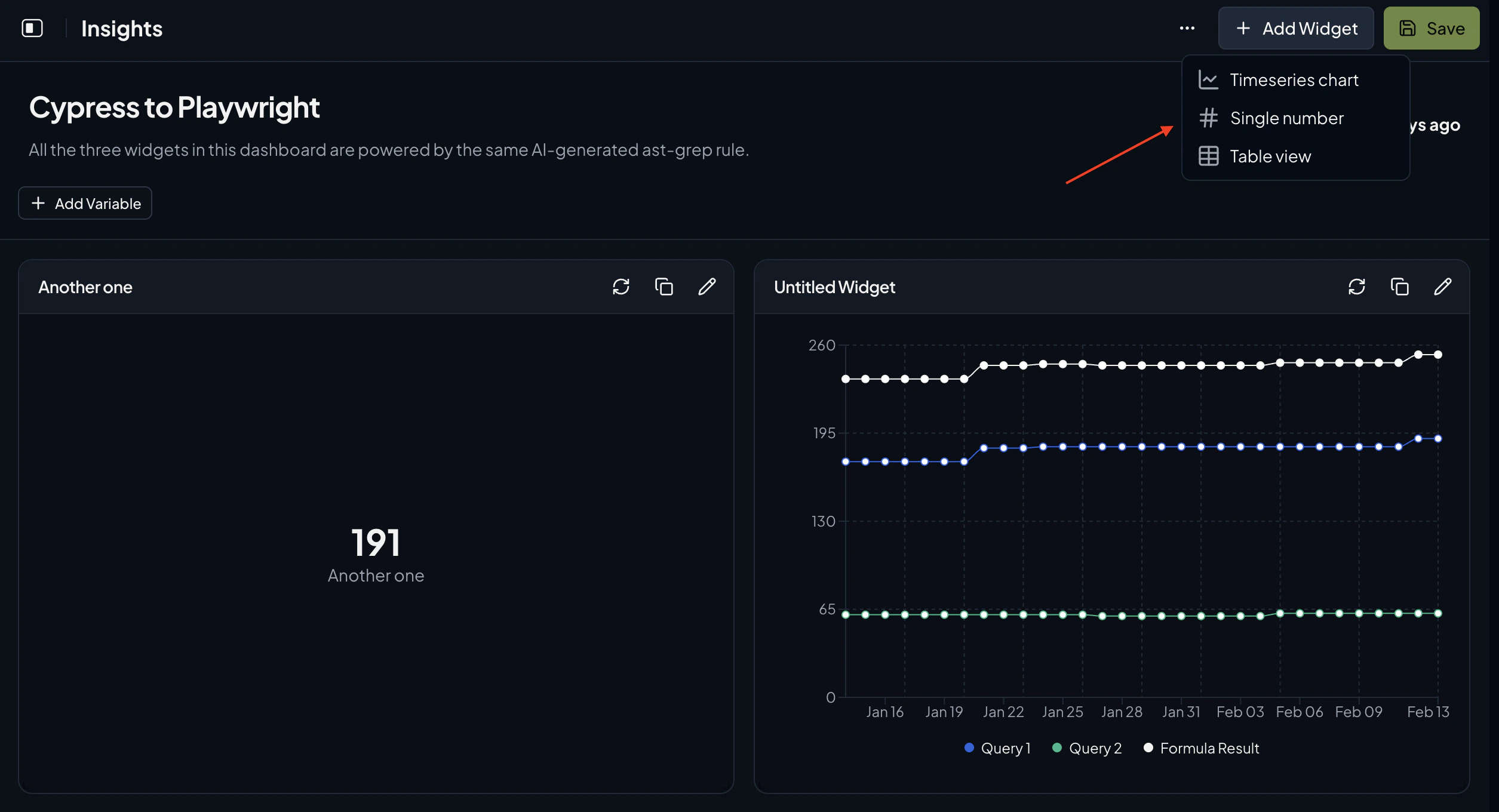Viewport: 1499px width, 812px height.
Task: Select Table view from widget menu
Action: 1270,156
